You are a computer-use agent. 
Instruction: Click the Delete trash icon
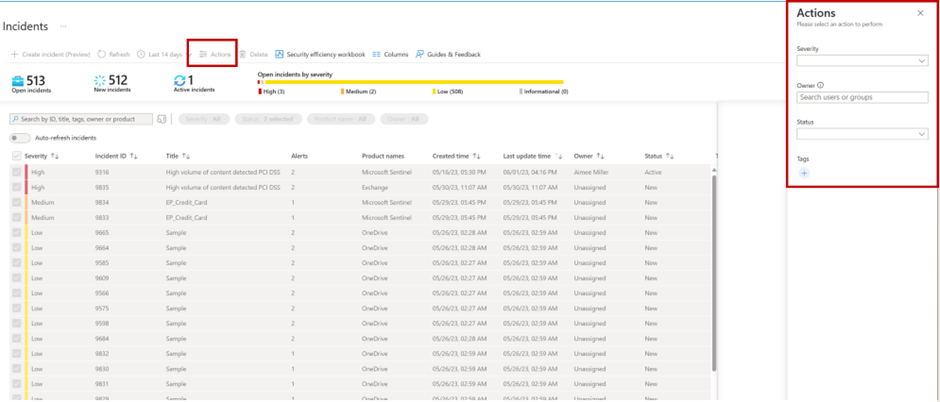243,55
